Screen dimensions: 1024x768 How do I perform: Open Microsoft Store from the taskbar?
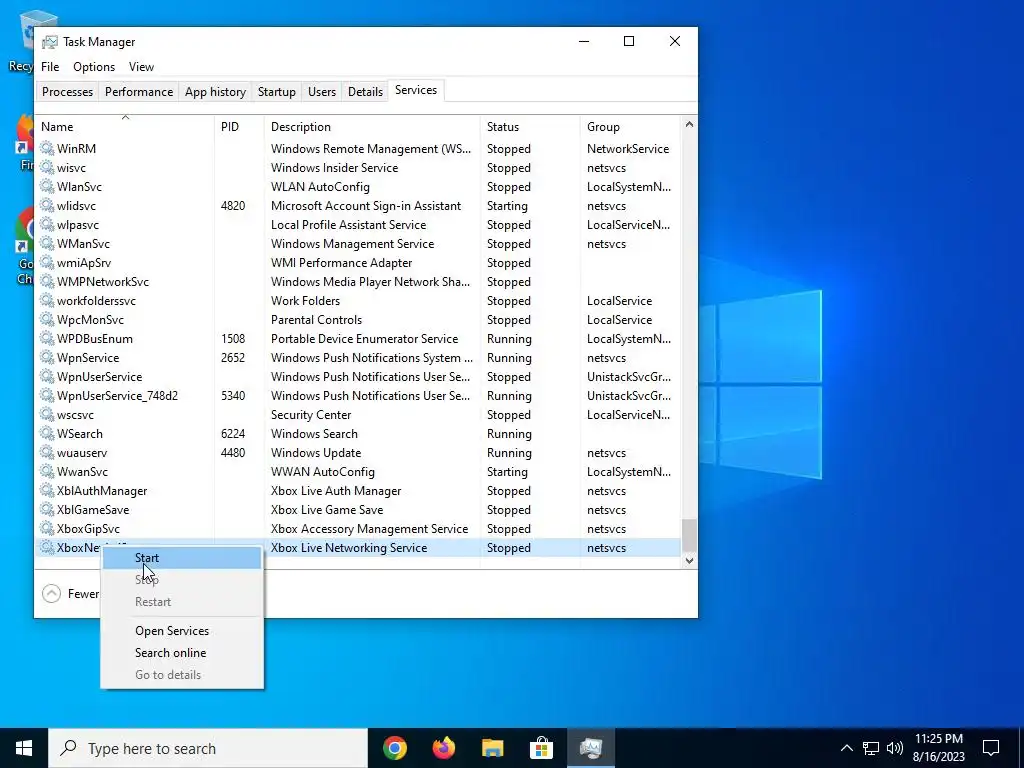pyautogui.click(x=541, y=748)
